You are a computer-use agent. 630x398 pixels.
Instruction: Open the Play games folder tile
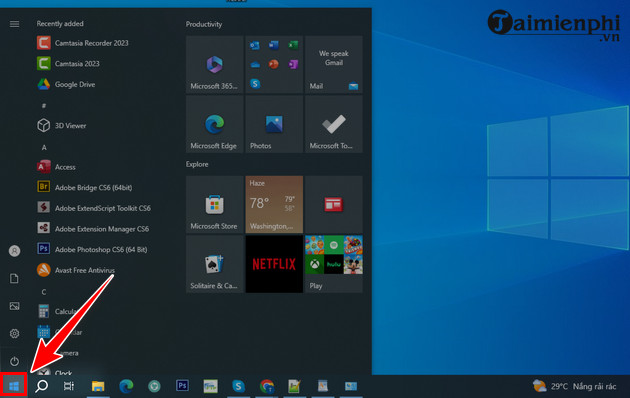[x=333, y=264]
